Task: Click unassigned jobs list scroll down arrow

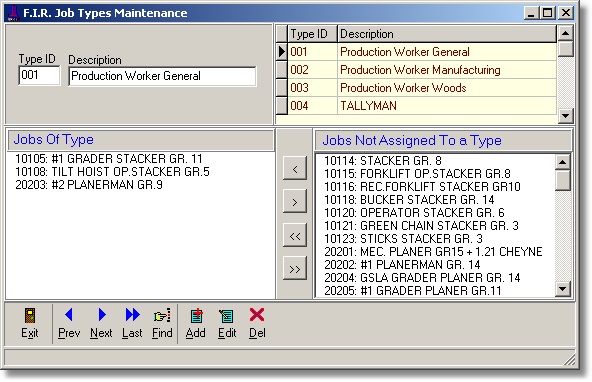Action: [x=563, y=289]
